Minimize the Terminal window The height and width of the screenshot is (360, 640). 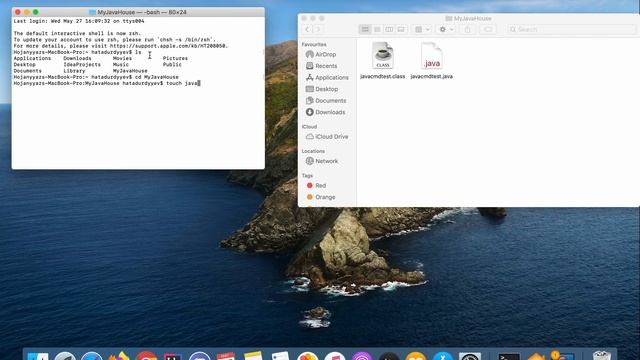[x=27, y=12]
